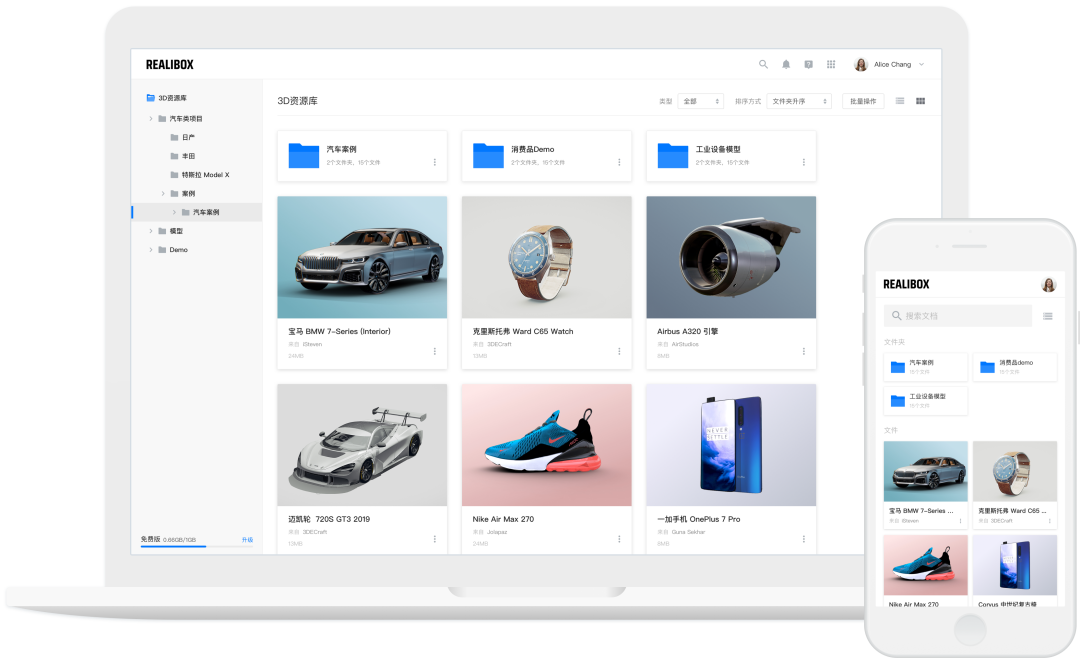Open more options on 消费品Demo folder card

[x=619, y=162]
